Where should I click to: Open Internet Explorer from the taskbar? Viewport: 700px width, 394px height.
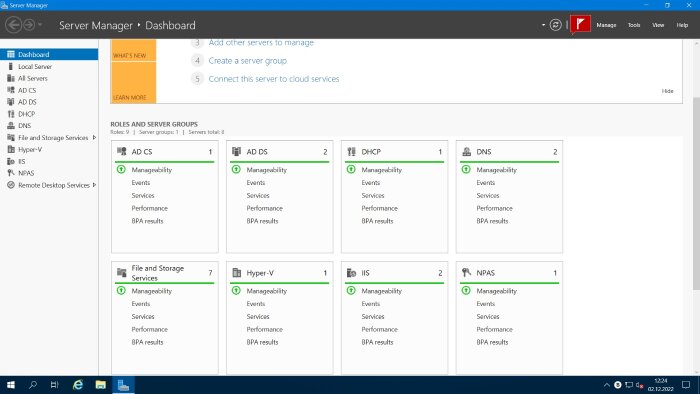(78, 385)
